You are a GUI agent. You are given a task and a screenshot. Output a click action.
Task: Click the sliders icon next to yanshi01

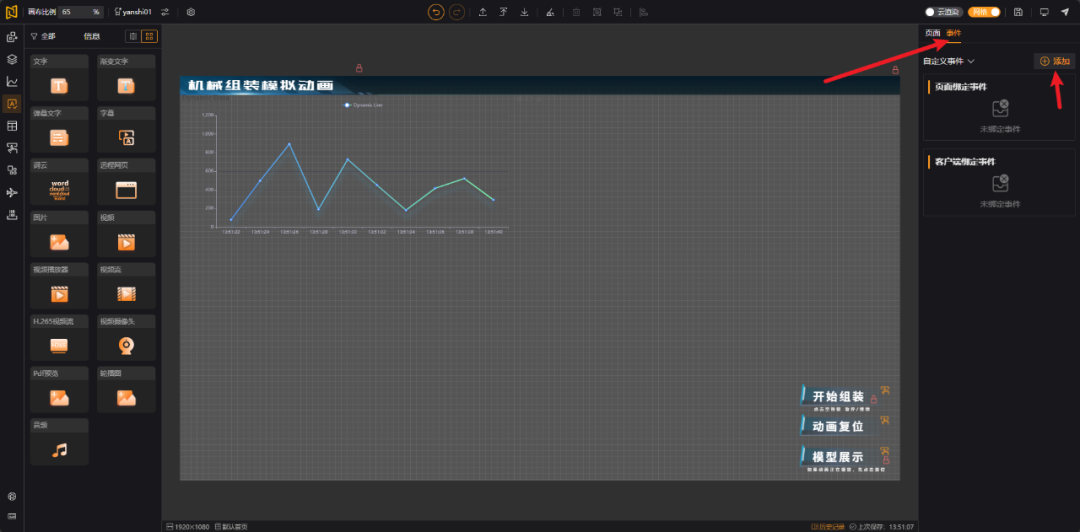point(165,12)
